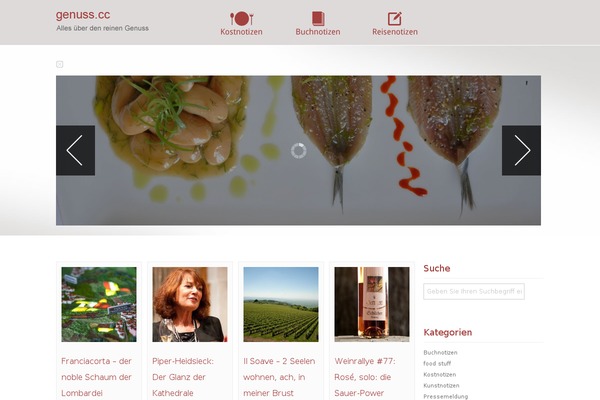Select the rosé bottle thumbnail
600x400 pixels.
pos(372,304)
